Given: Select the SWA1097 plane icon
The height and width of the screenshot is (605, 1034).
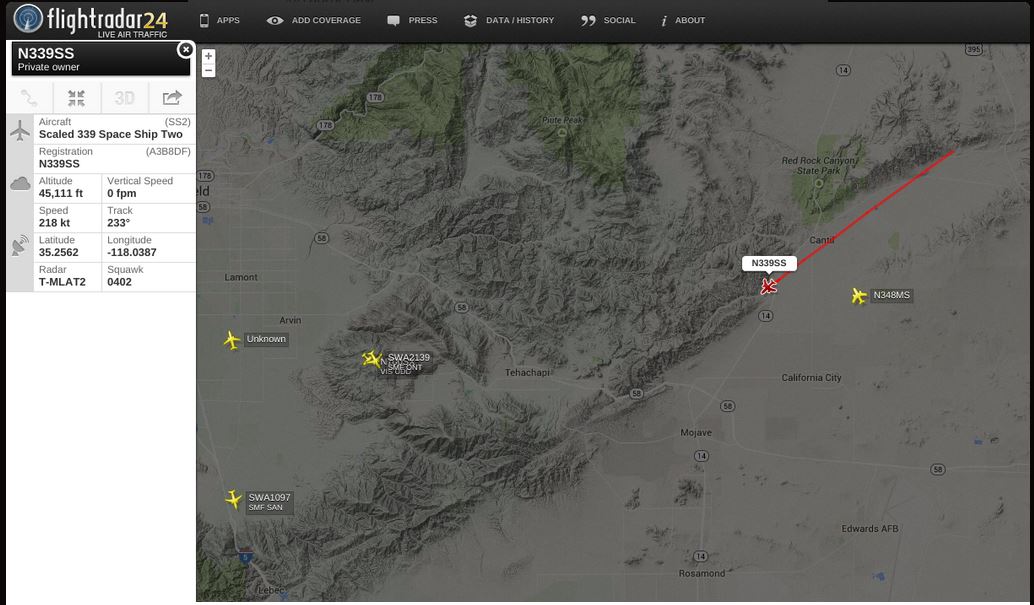Looking at the screenshot, I should (x=233, y=499).
